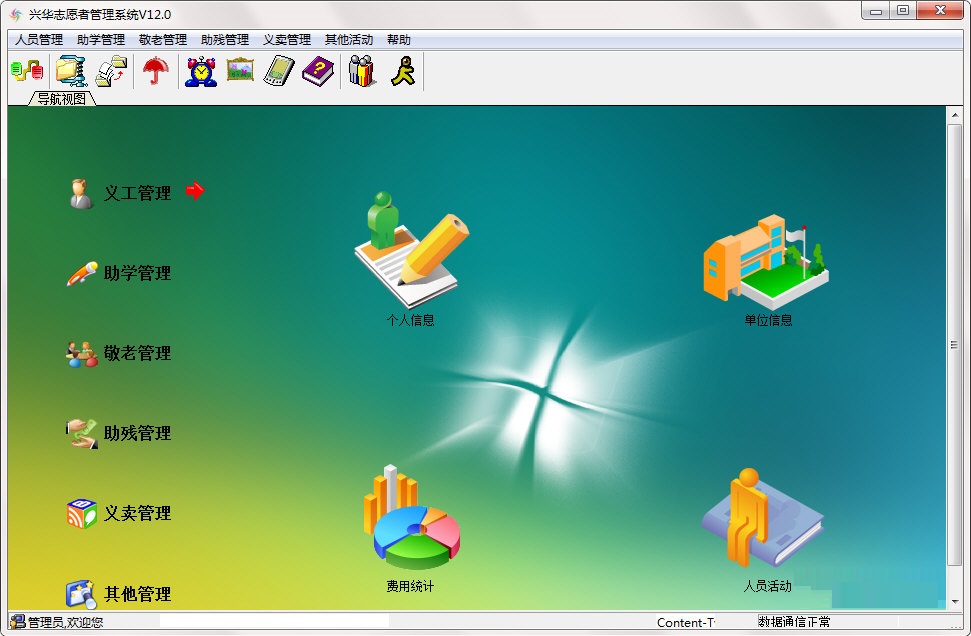
Task: Click the 个人信息 label text
Action: click(411, 320)
